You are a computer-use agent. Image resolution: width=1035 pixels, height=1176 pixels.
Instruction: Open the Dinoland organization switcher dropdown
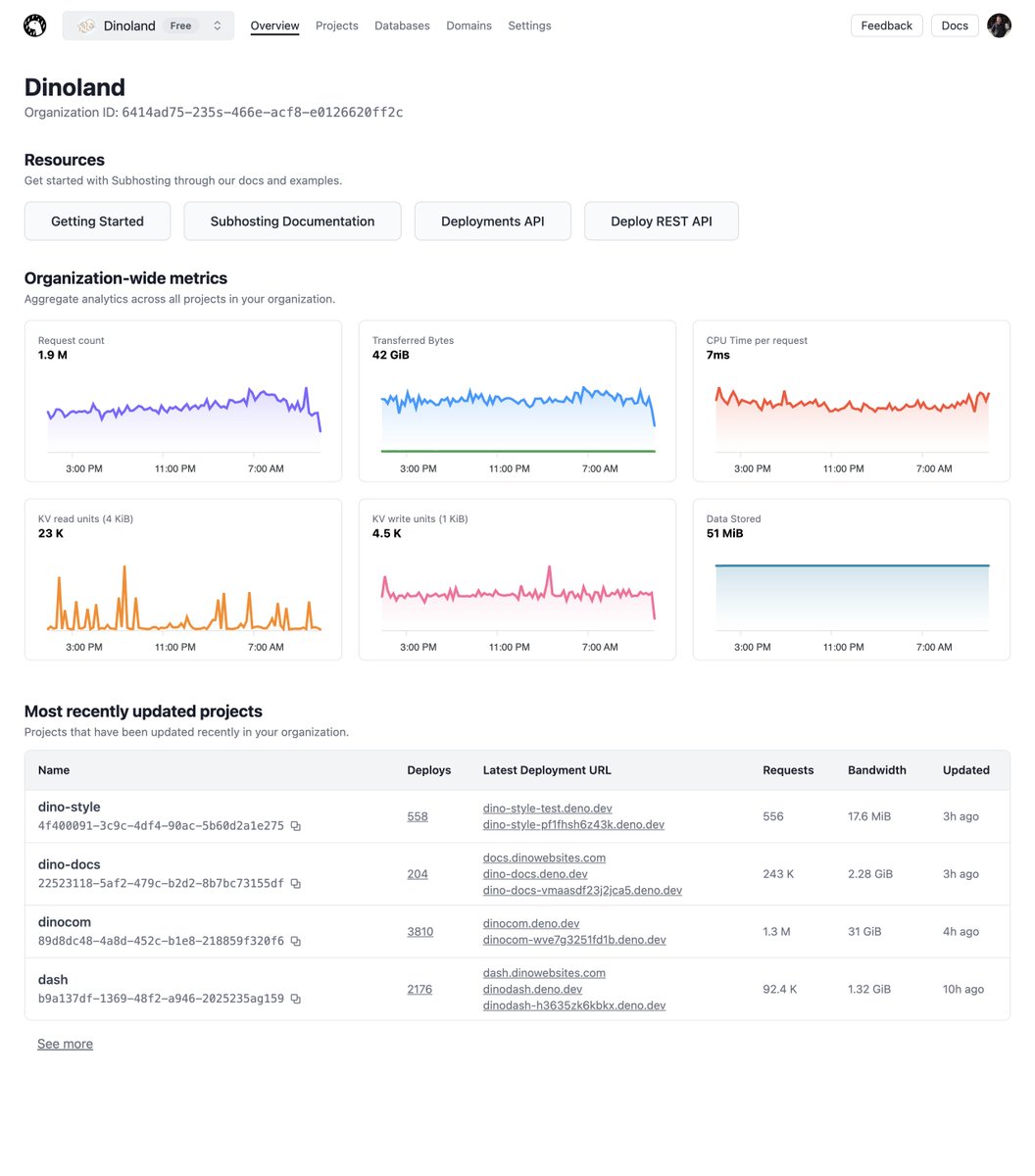148,25
